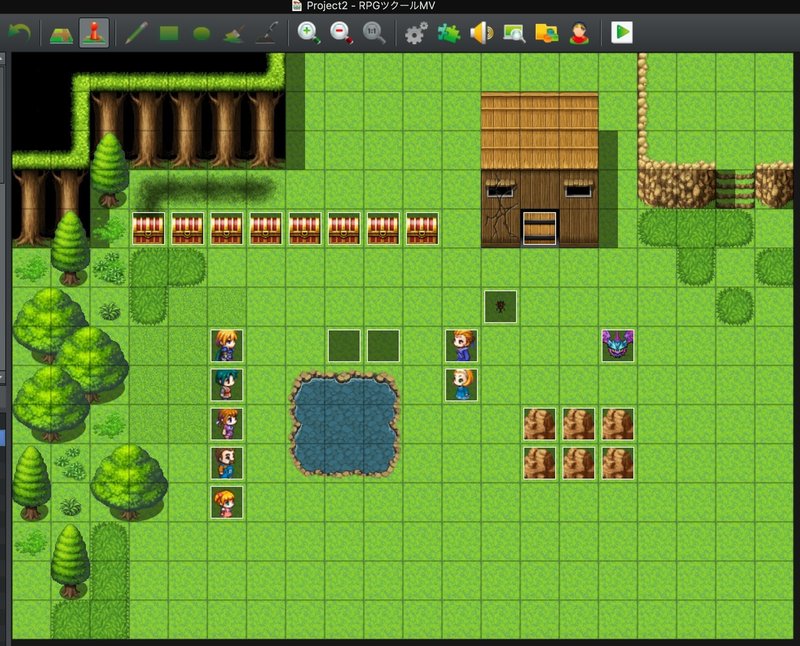The width and height of the screenshot is (800, 646).
Task: Select the Shadow Pen tool
Action: [267, 33]
